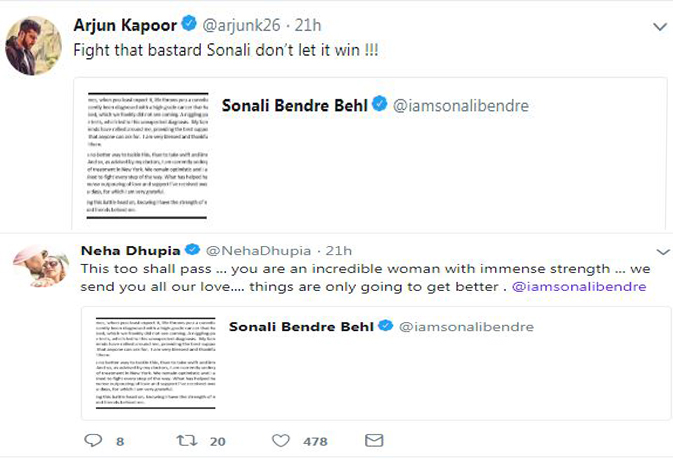Click Sonali Bendre Behl name in first quote

click(292, 105)
